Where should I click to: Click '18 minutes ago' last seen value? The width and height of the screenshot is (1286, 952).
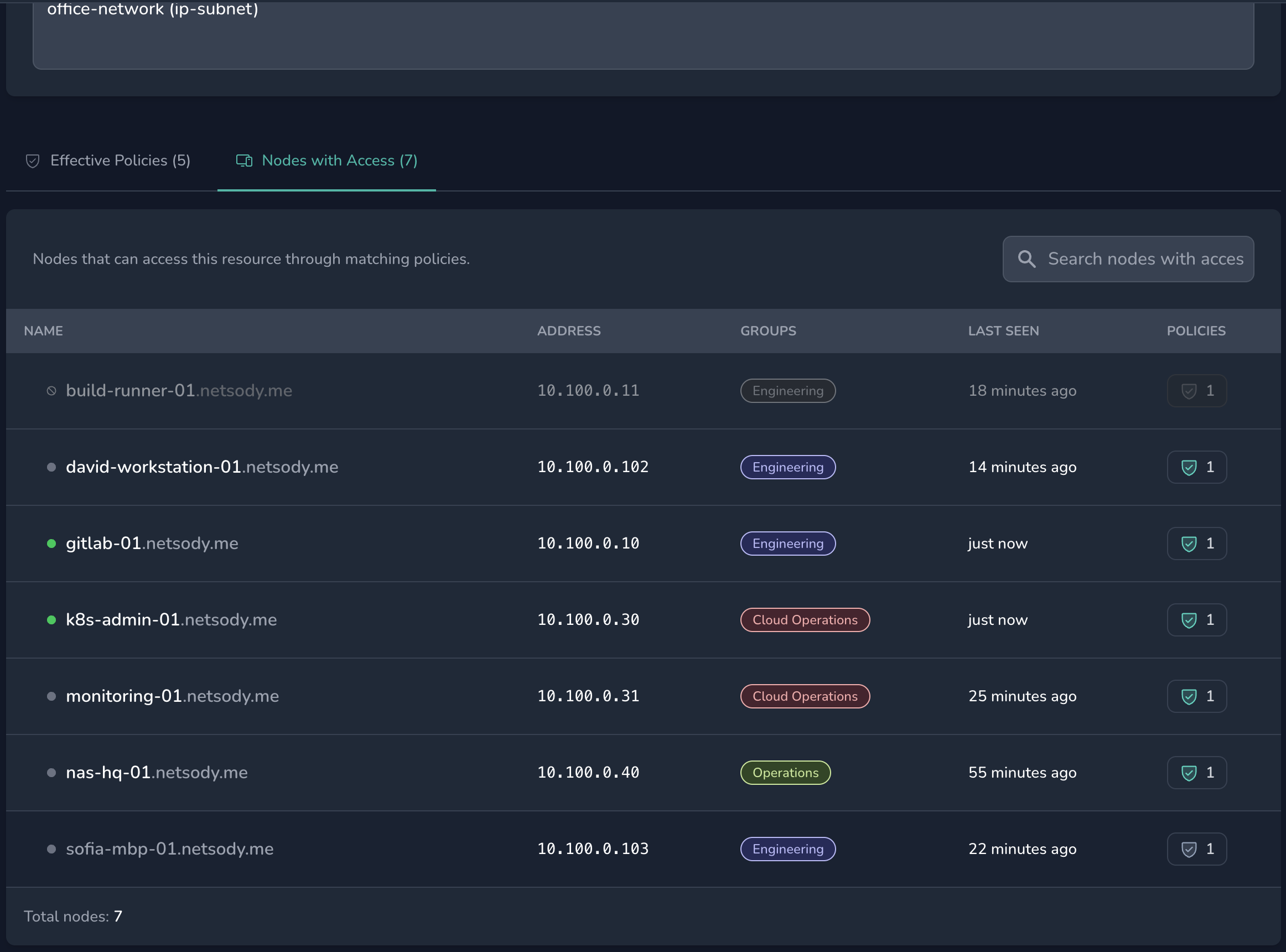click(1022, 391)
